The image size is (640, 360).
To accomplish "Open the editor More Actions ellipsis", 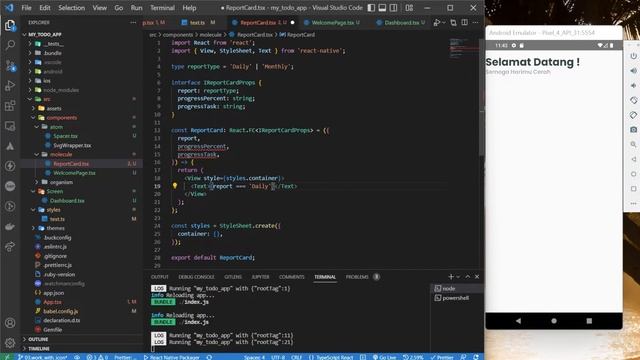I will point(476,22).
